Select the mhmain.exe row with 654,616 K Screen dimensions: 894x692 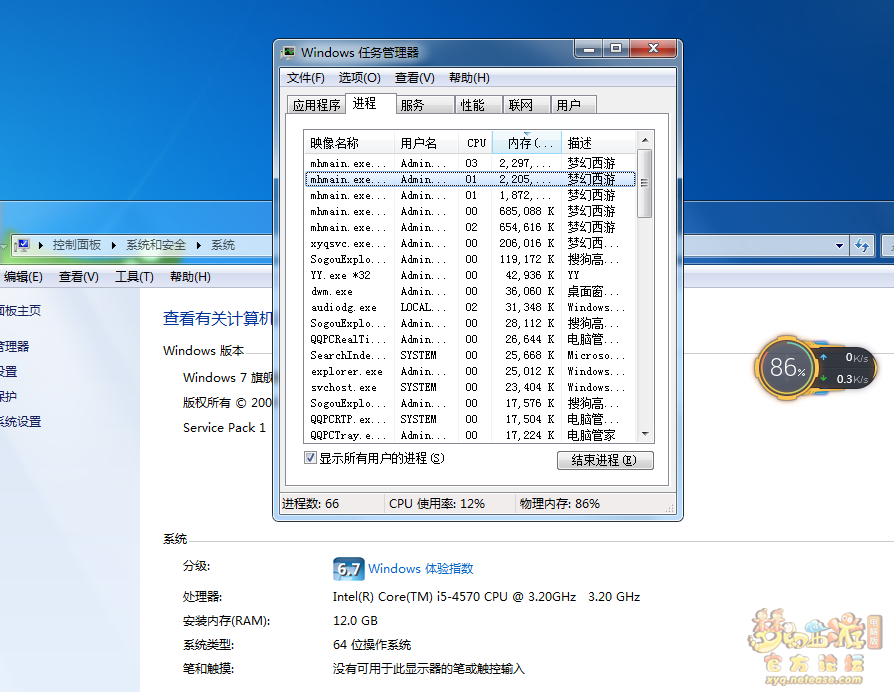pyautogui.click(x=470, y=227)
